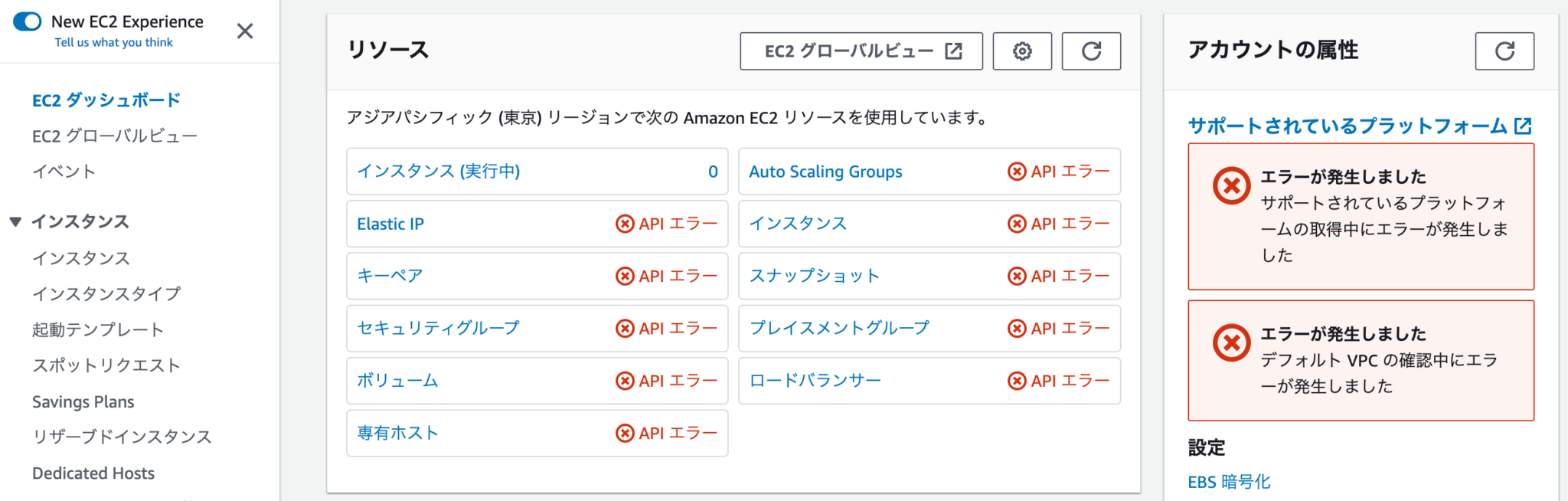Viewport: 1568px width, 501px height.
Task: Click Tell us what you think
Action: (x=113, y=42)
